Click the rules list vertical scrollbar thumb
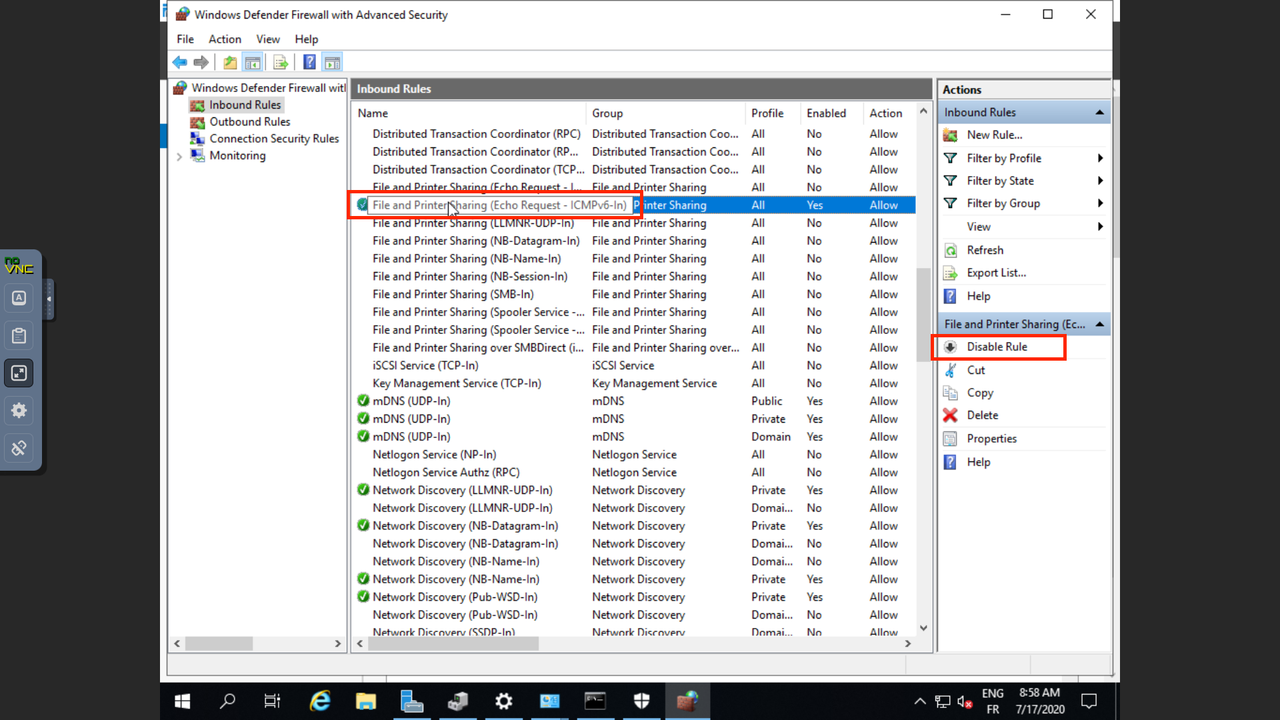 pyautogui.click(x=923, y=314)
